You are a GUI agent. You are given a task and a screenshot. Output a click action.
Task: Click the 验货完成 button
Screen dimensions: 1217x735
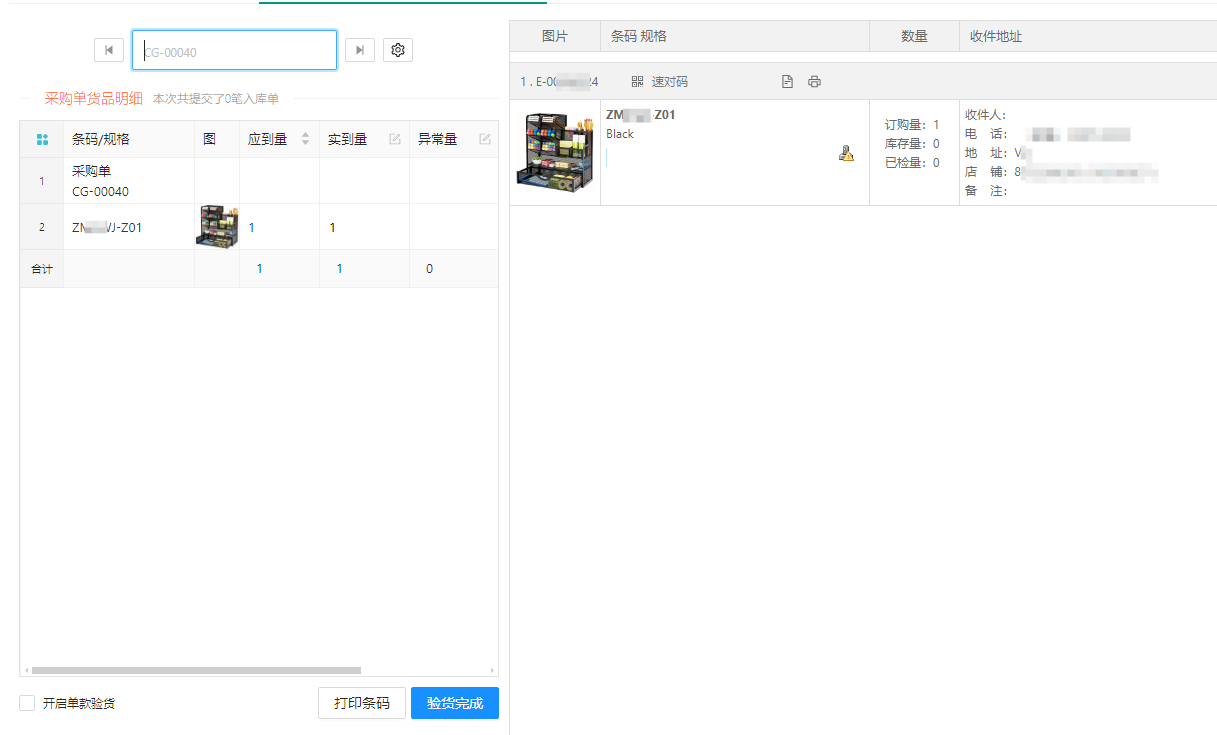pos(454,703)
